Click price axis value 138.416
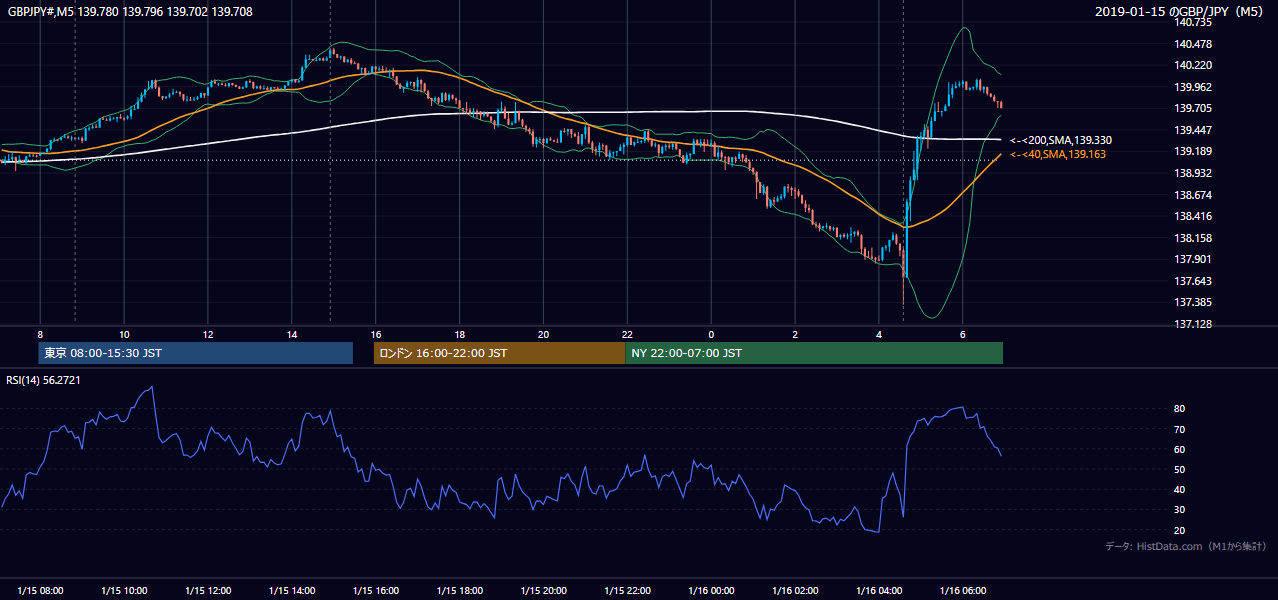This screenshot has height=600, width=1278. (1194, 216)
